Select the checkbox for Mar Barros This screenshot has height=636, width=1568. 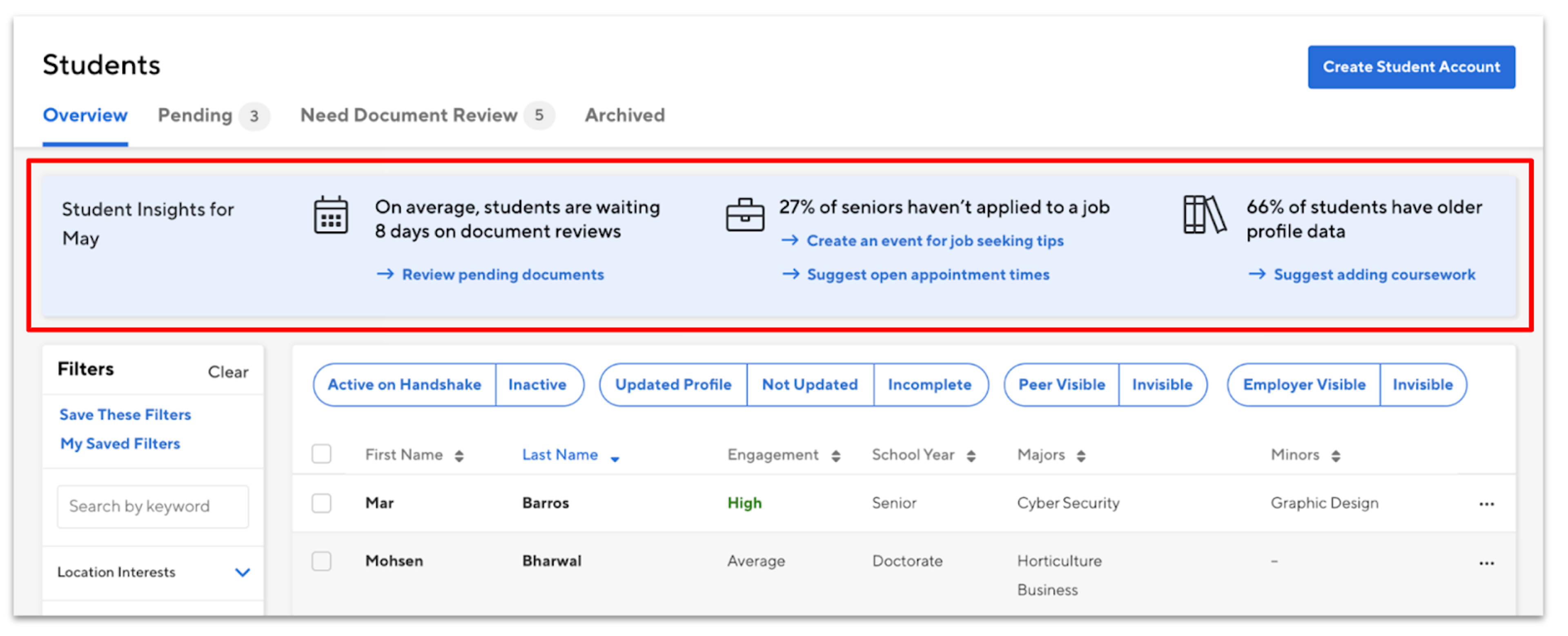click(321, 503)
